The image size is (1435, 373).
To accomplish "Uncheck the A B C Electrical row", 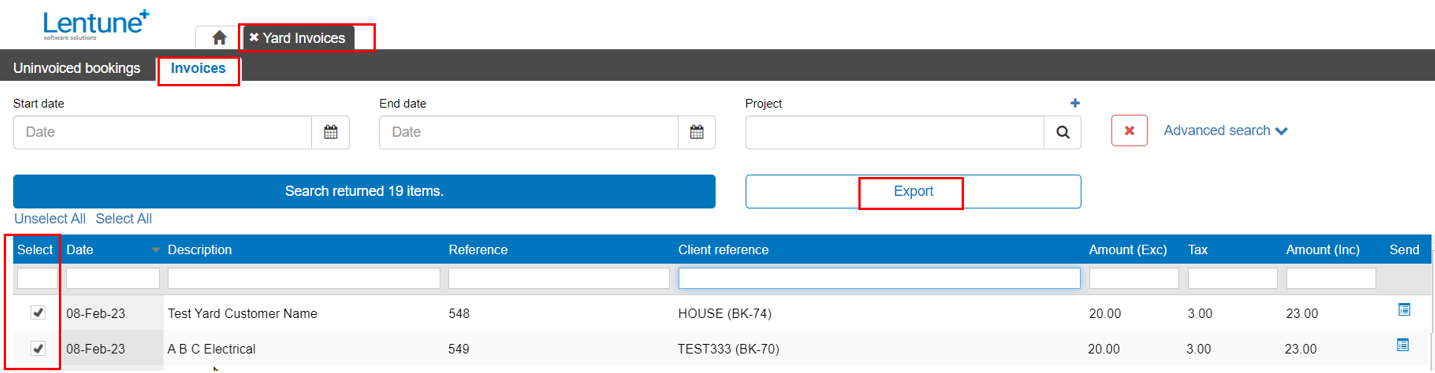I will [38, 349].
